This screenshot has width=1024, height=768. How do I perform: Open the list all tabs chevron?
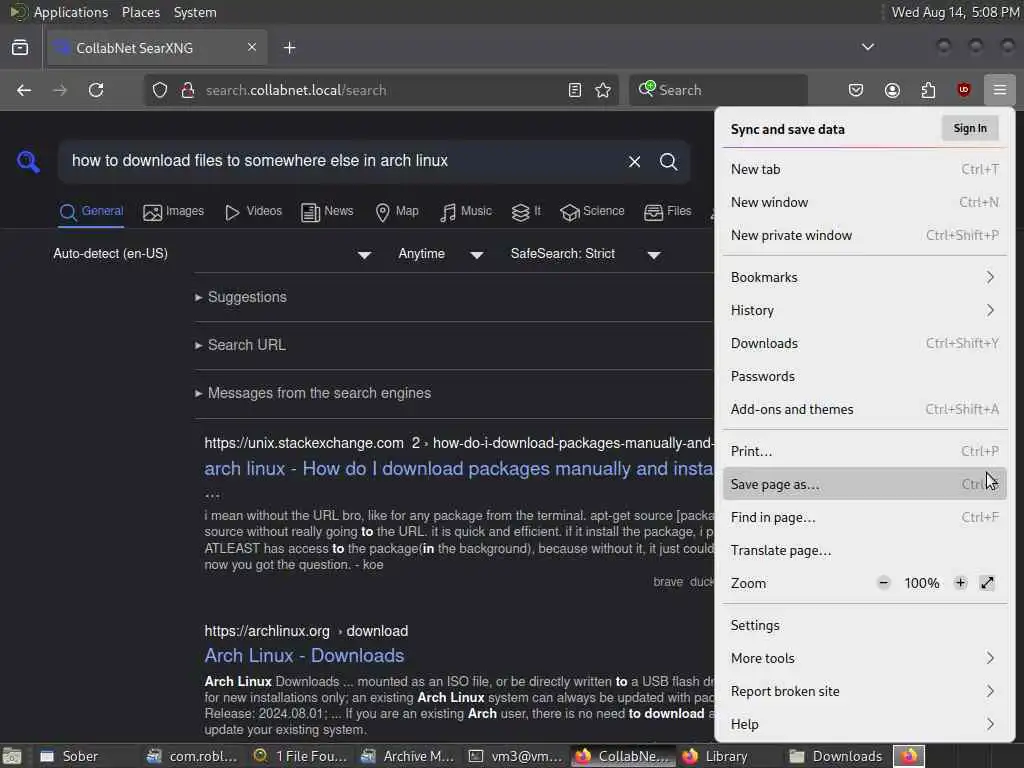click(867, 47)
